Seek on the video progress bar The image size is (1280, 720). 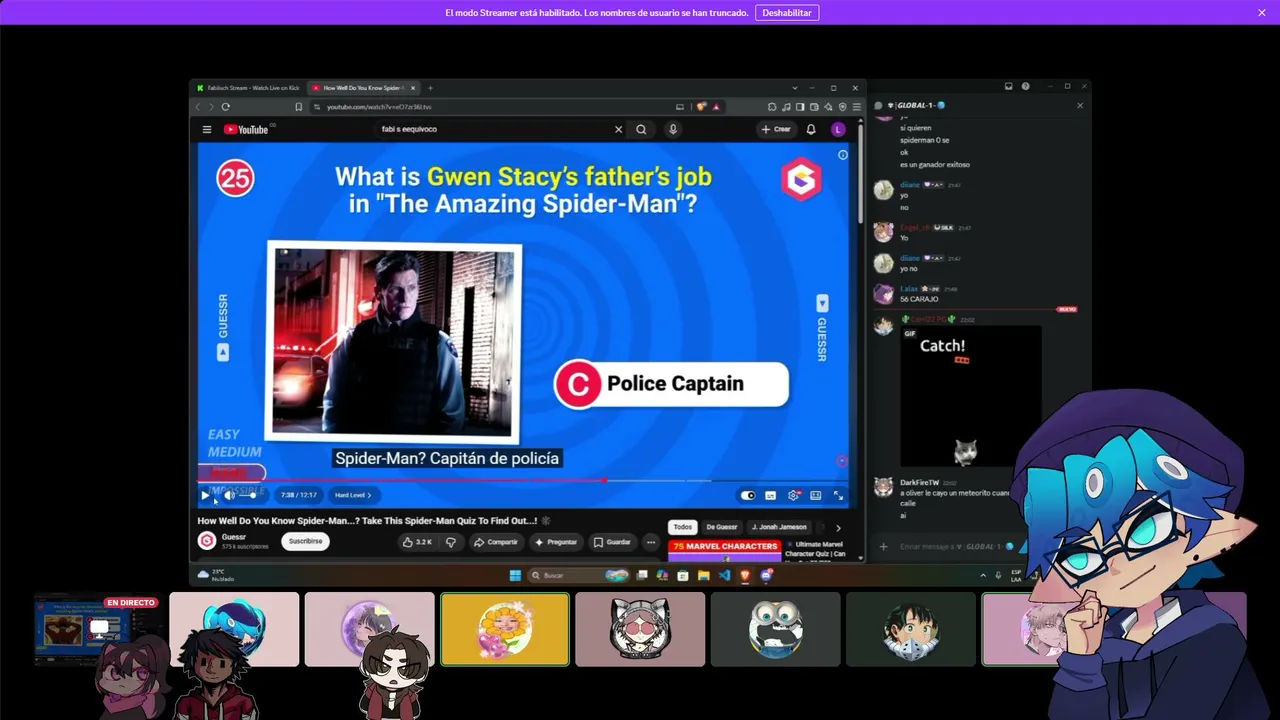523,481
